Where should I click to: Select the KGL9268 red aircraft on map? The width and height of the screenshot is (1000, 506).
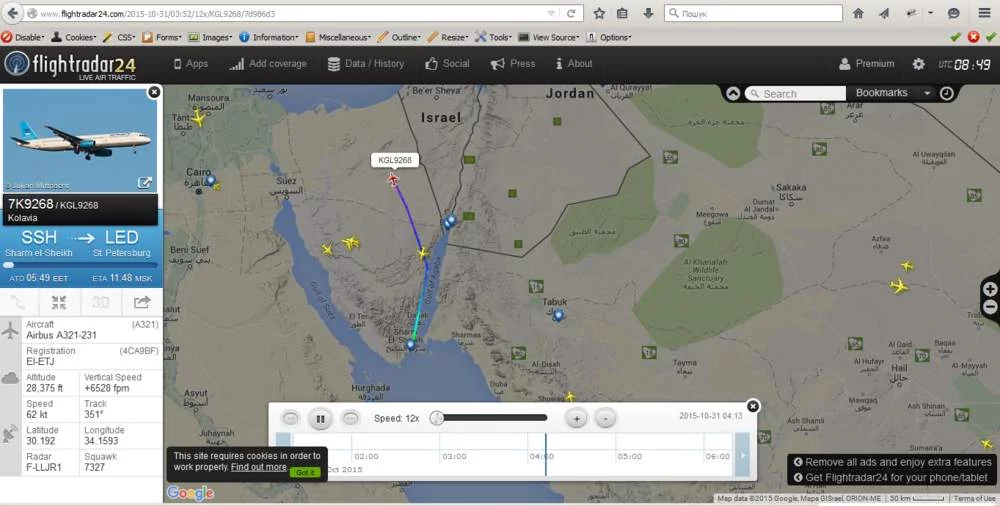pyautogui.click(x=393, y=180)
